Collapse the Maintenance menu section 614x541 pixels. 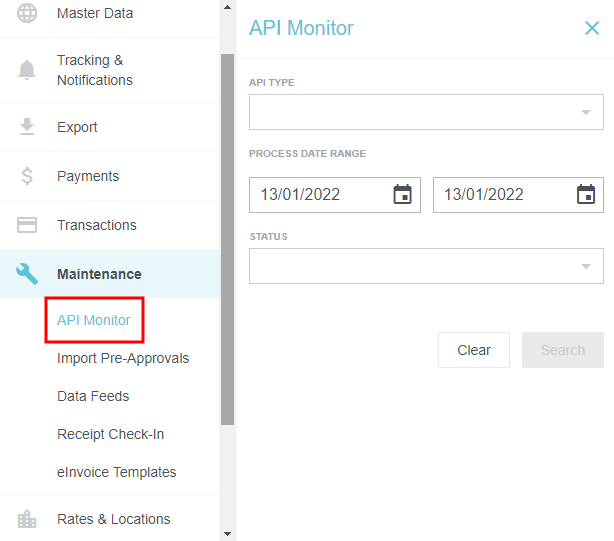pyautogui.click(x=99, y=274)
